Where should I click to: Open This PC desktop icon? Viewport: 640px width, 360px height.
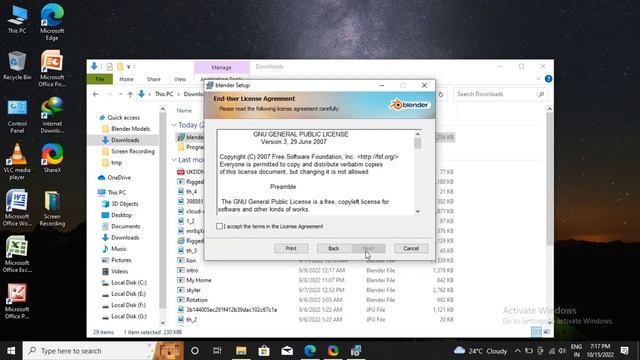coord(17,20)
